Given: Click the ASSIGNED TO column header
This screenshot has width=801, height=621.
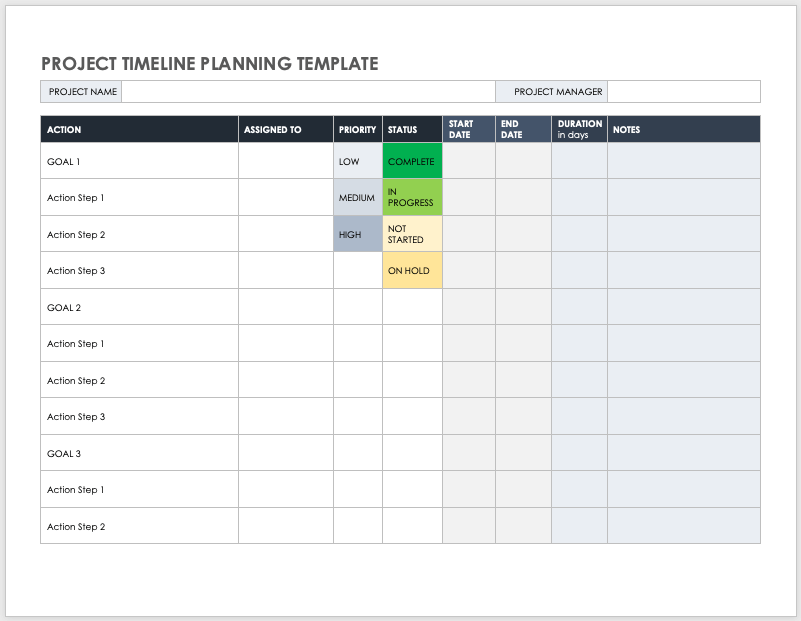Looking at the screenshot, I should pos(286,130).
